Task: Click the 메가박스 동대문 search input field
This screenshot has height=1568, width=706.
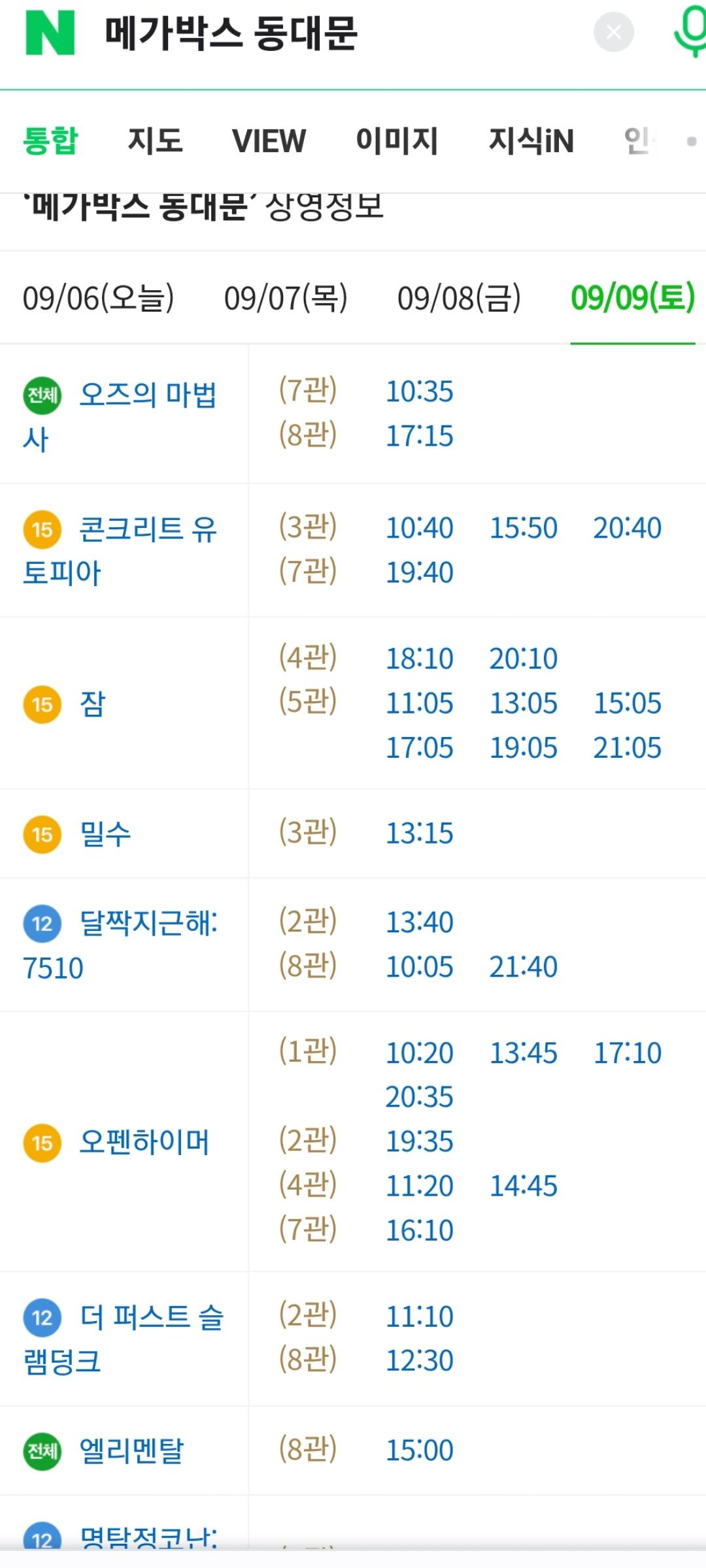Action: pos(327,33)
